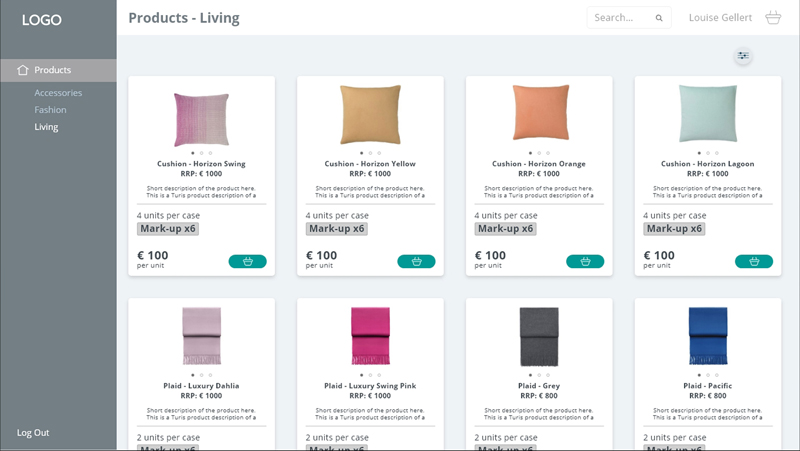Open the filter settings icon
Screen dimensions: 800x451
click(742, 57)
